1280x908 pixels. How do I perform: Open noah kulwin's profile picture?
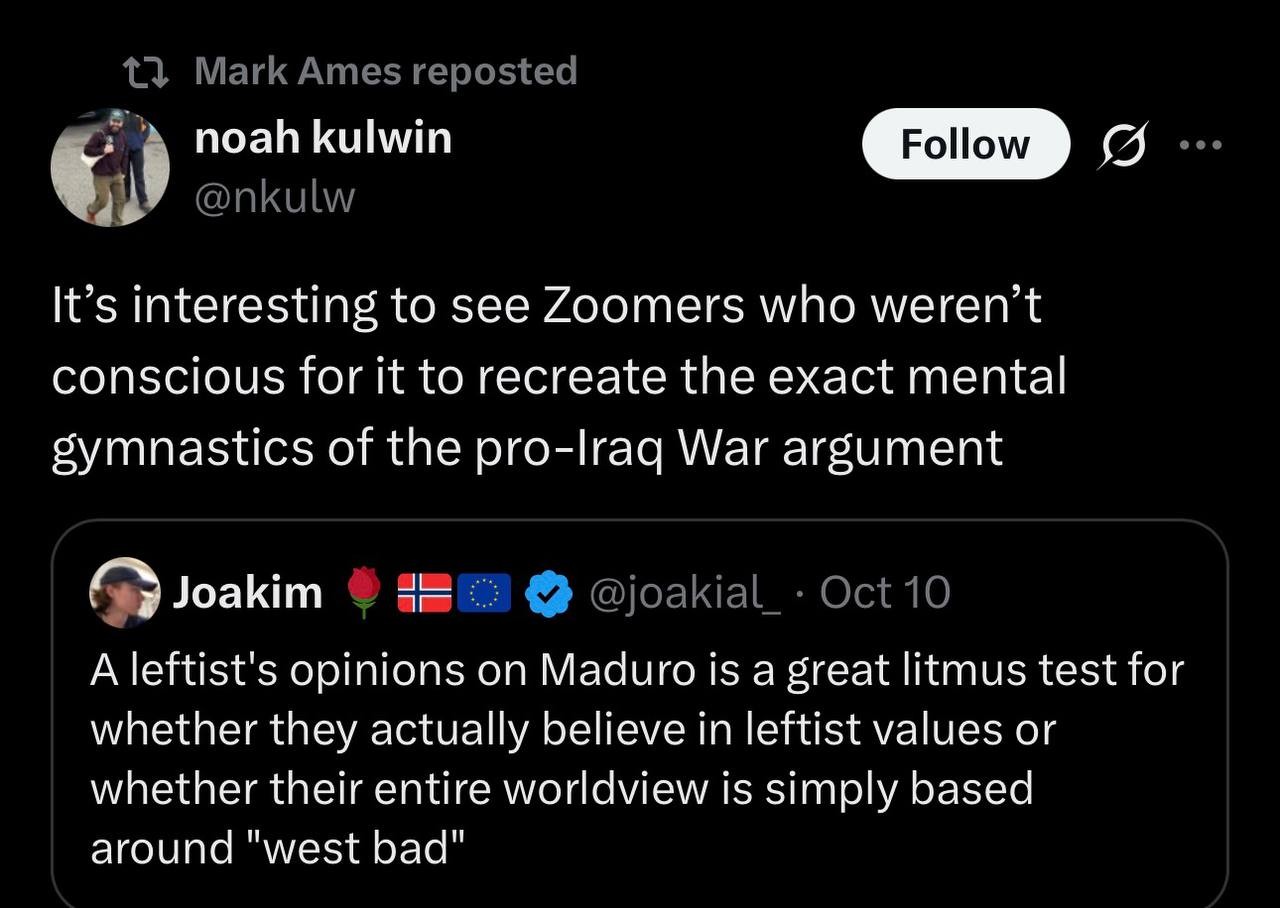click(110, 167)
